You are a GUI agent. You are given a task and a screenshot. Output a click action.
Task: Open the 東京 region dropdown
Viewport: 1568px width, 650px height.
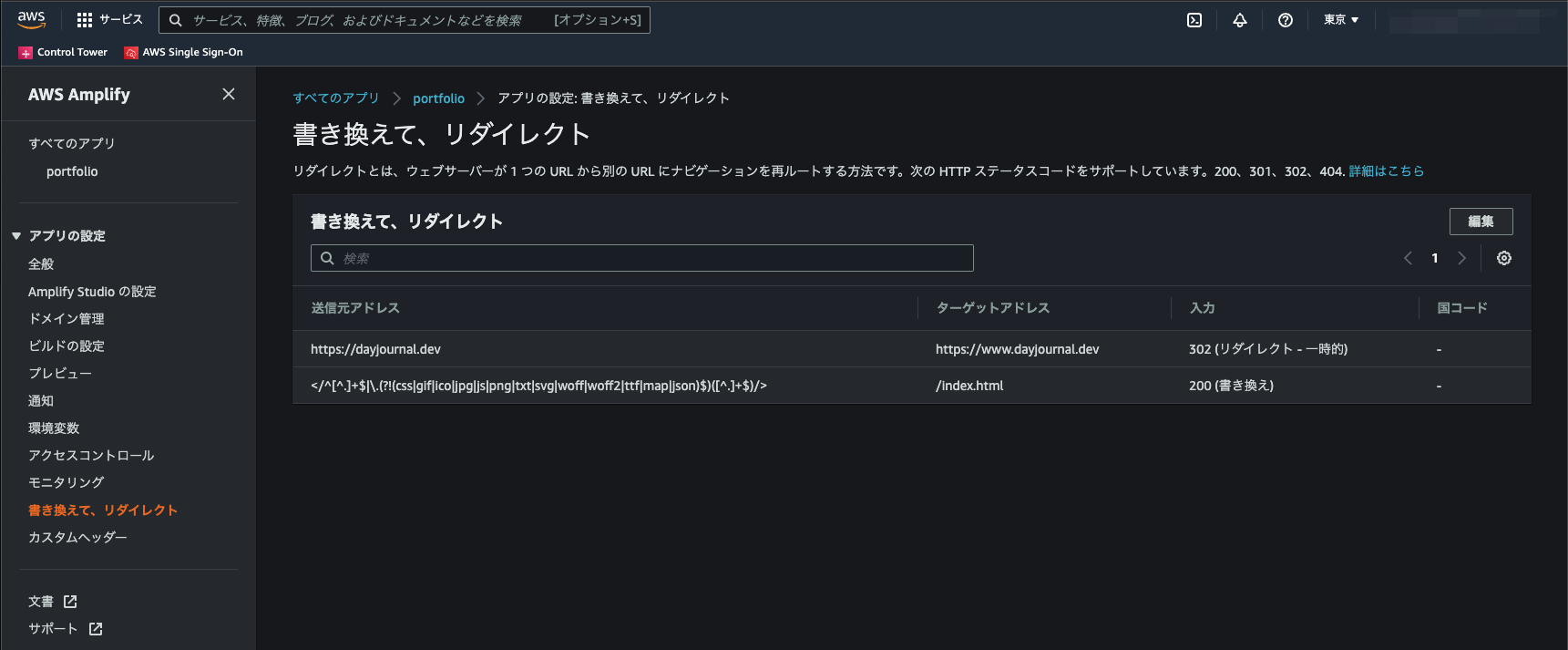1341,20
